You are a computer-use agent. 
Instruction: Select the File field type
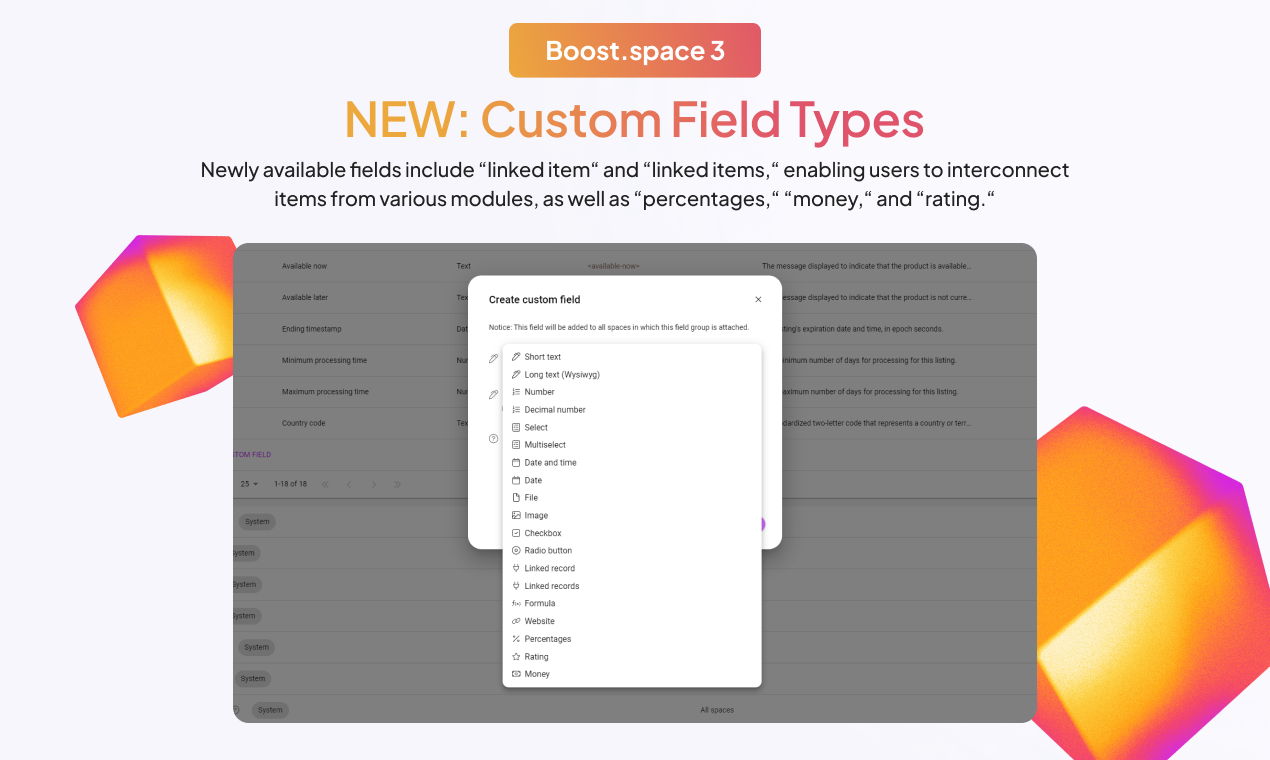tap(632, 498)
